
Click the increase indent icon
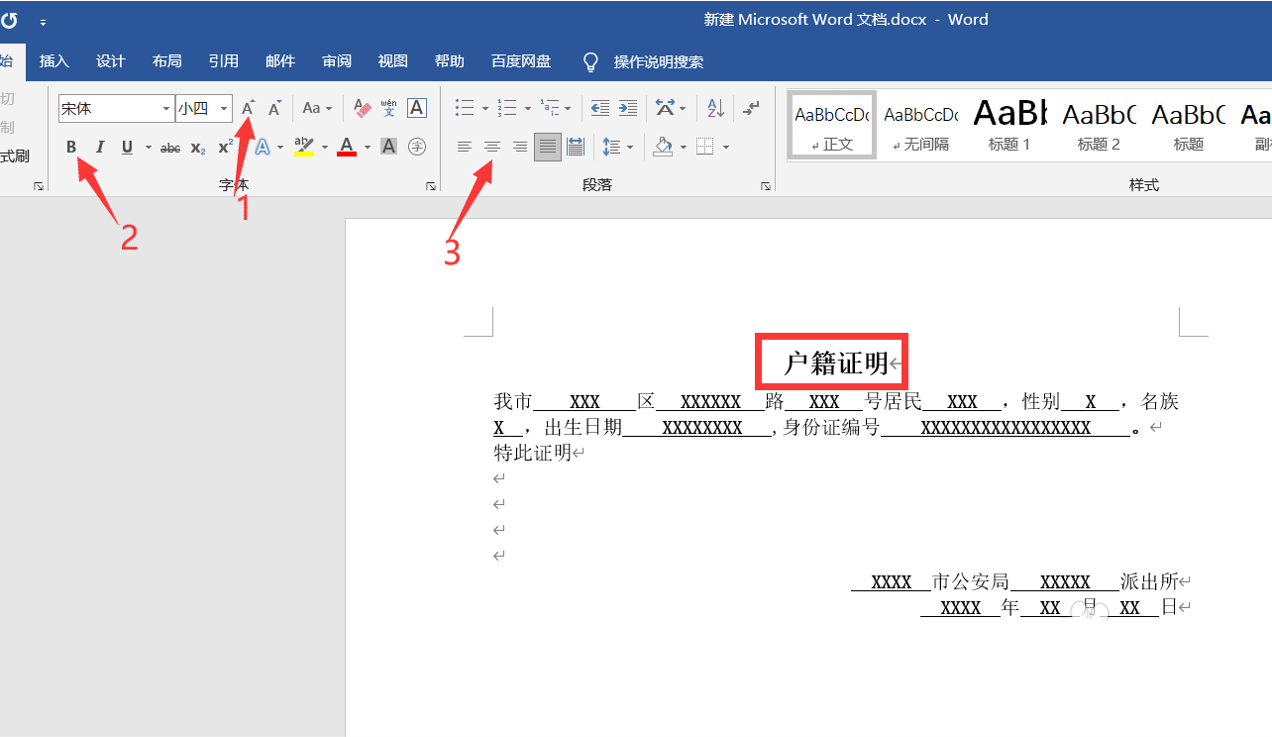[x=627, y=108]
